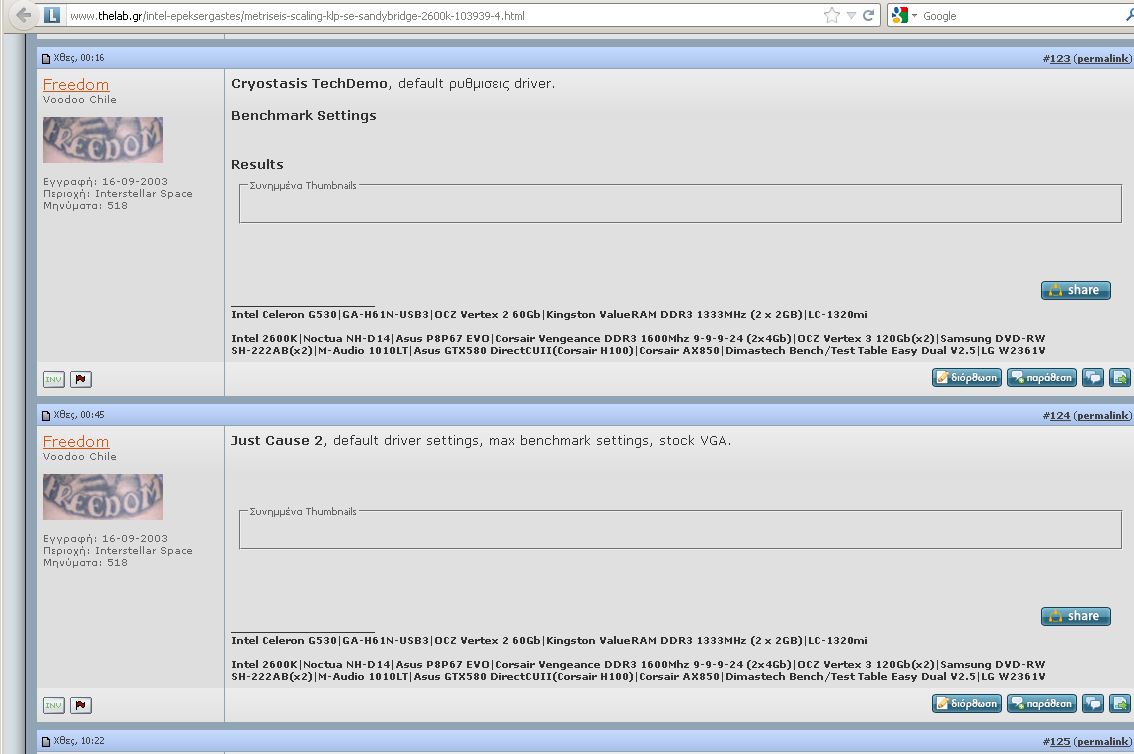Edit post #124 with διόρθωση button
Screen dimensions: 1134x754
tap(967, 703)
